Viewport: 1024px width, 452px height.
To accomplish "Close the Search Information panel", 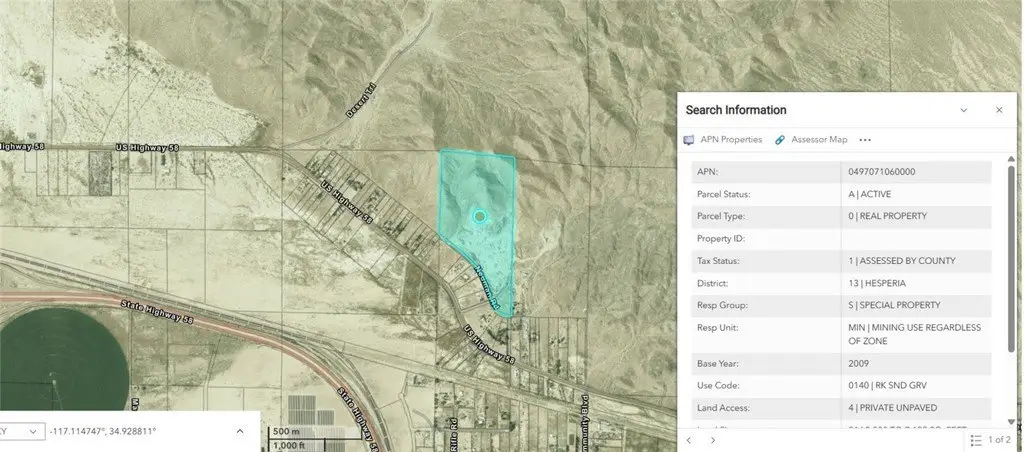I will [x=998, y=110].
